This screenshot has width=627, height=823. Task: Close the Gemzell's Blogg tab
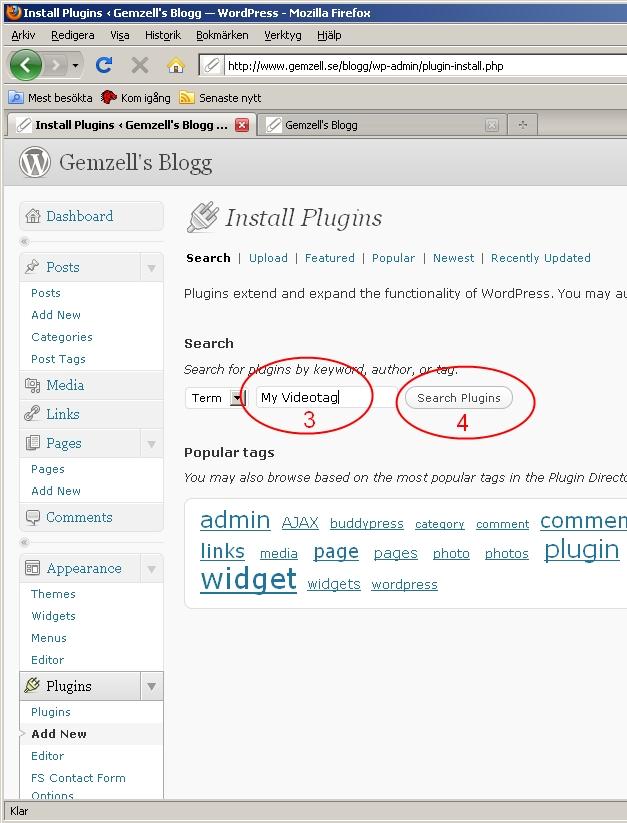[x=492, y=125]
